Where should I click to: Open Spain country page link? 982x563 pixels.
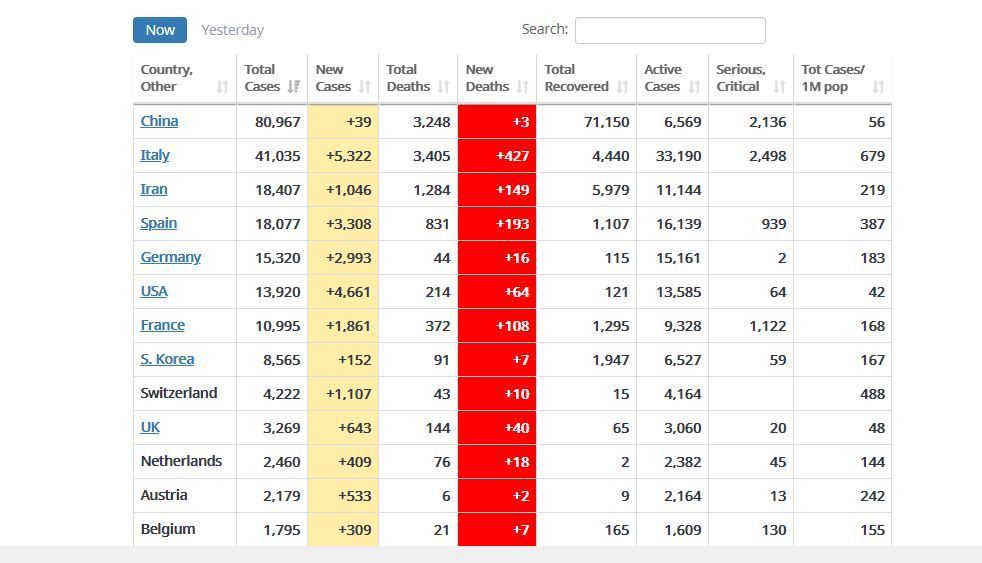[x=158, y=223]
